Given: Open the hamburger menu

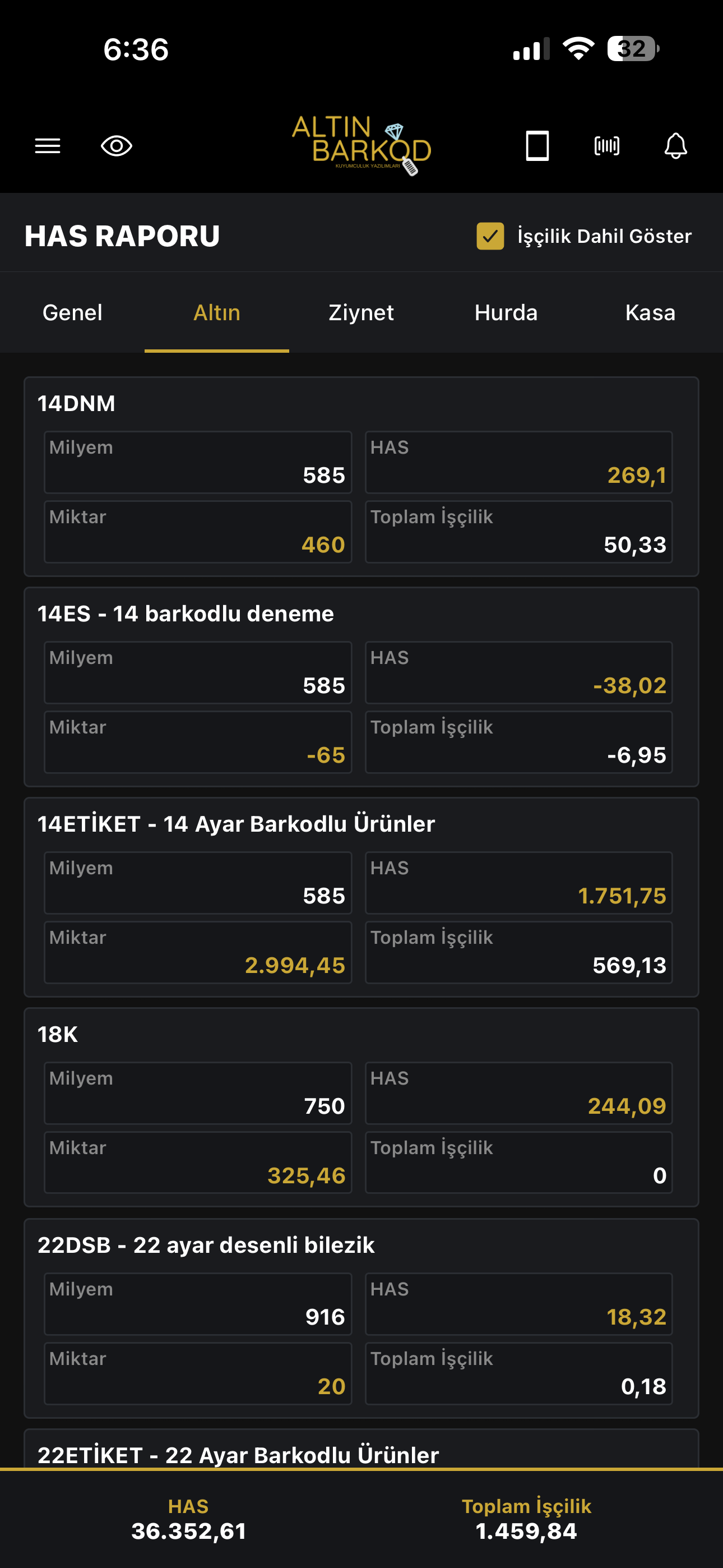Looking at the screenshot, I should click(x=48, y=146).
